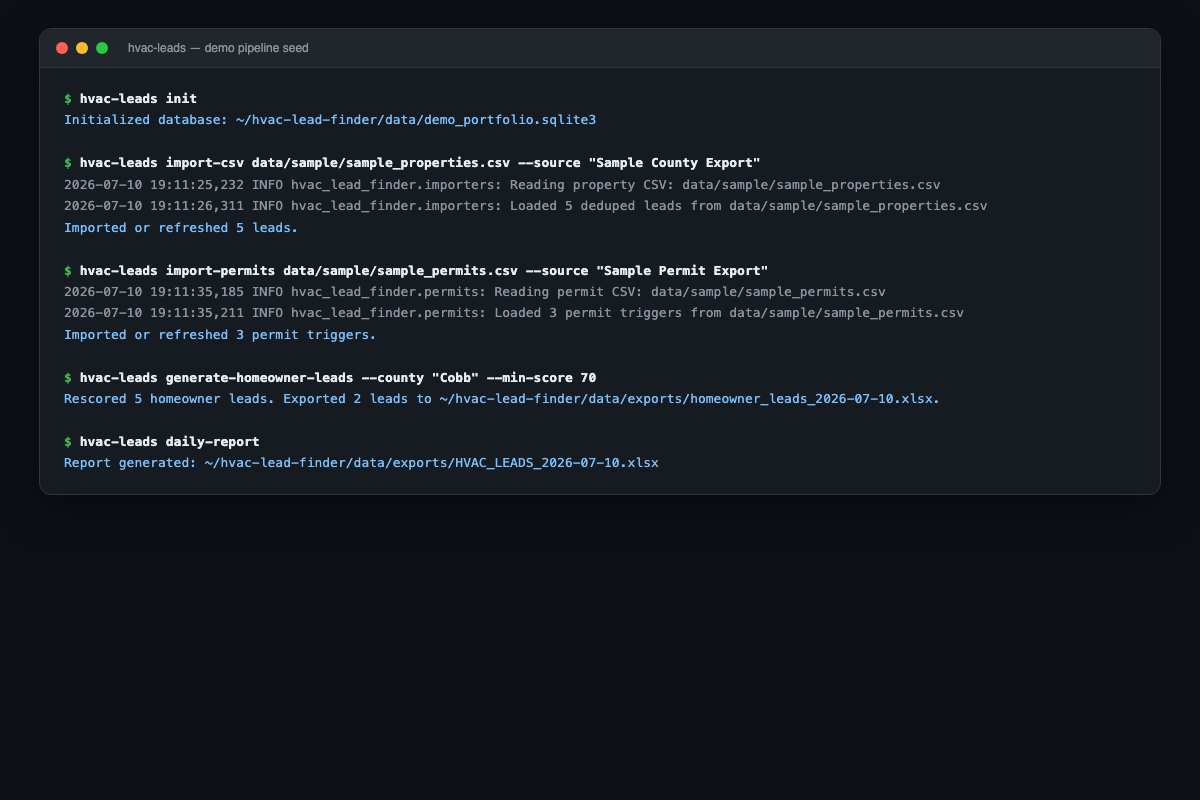Click log line 'Loaded 5 deduped leads'
Viewport: 1200px width, 800px height.
(525, 206)
